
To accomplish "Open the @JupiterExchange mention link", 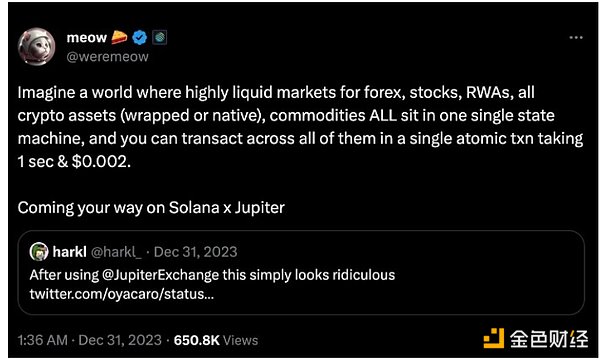I will point(160,275).
